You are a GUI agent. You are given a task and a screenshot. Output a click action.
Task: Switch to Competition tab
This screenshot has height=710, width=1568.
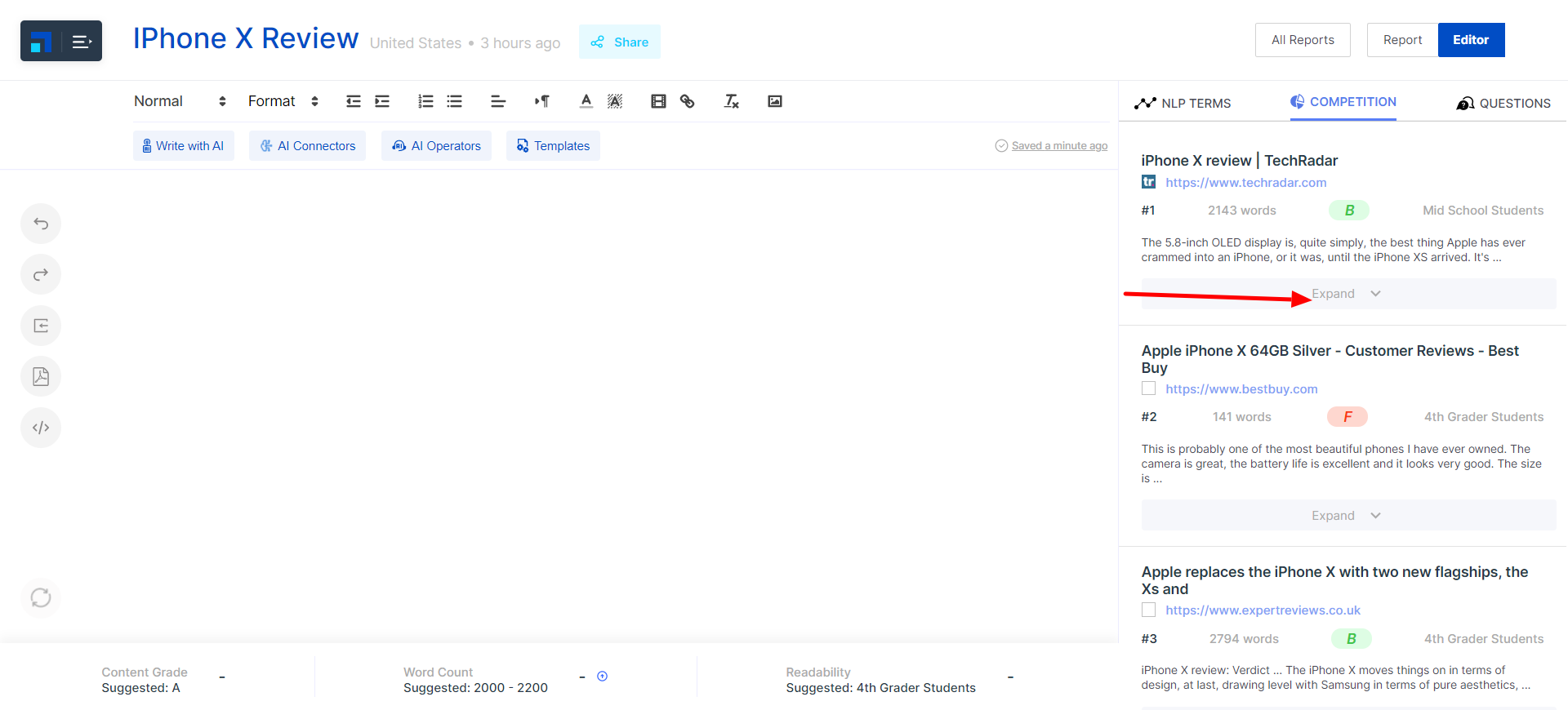[1343, 102]
